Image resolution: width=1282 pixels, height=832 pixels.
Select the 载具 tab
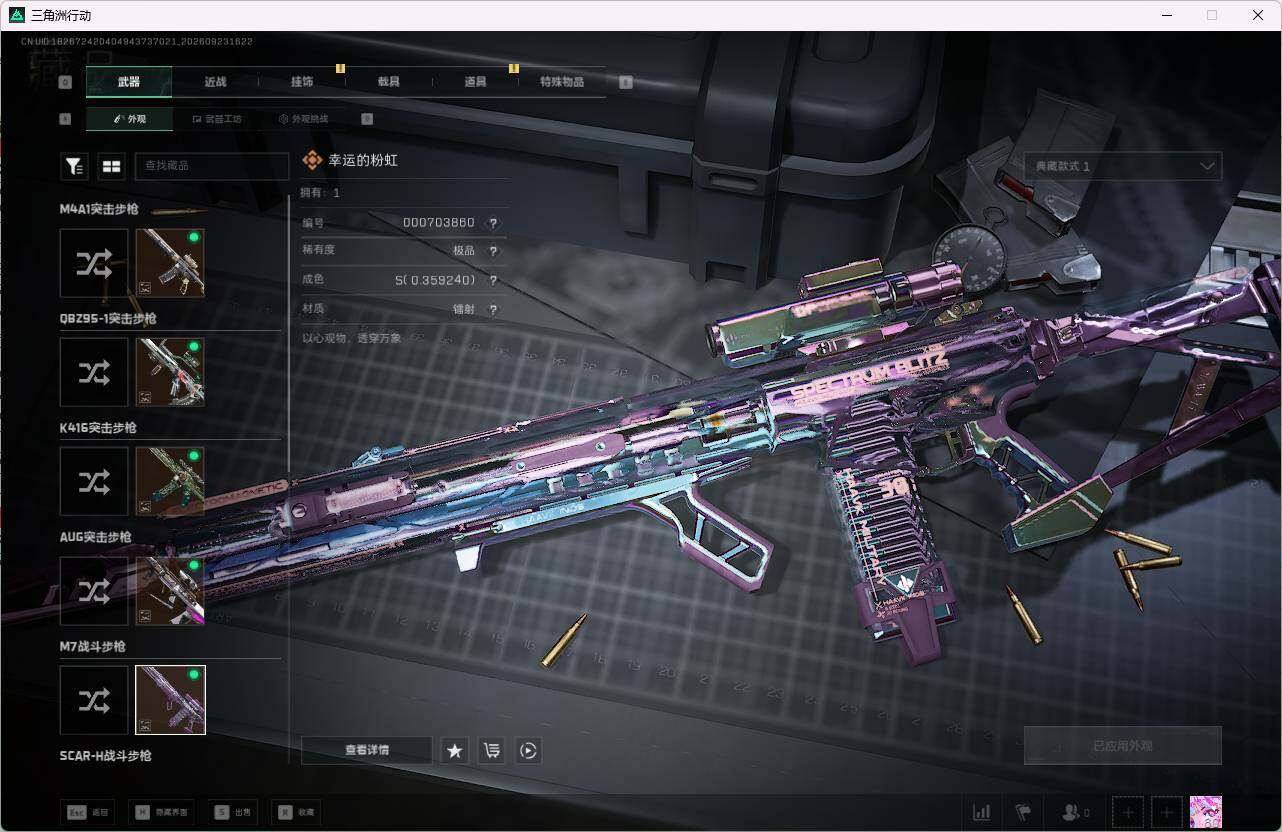[389, 82]
